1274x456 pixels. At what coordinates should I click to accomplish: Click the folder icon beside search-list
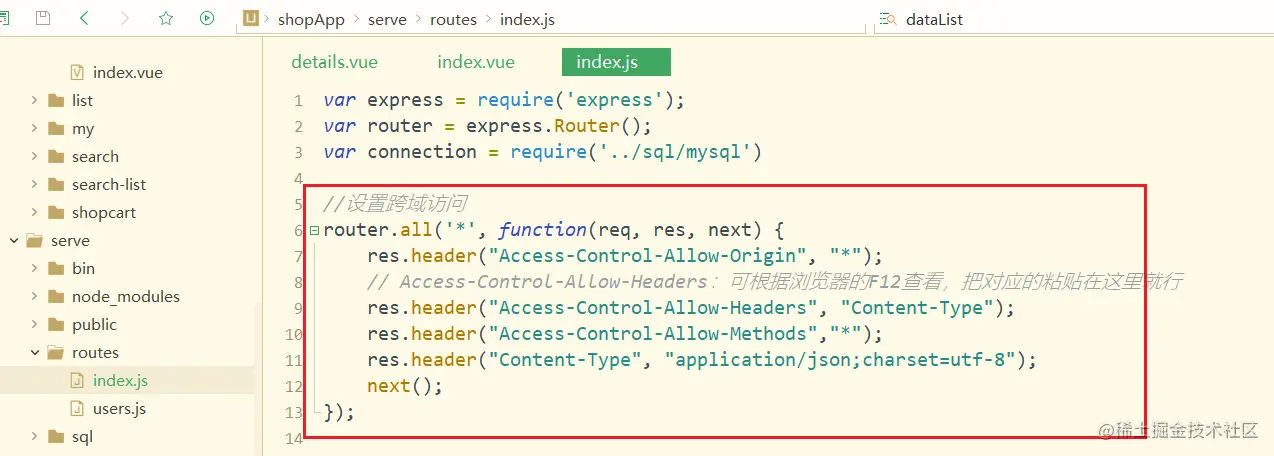point(55,184)
